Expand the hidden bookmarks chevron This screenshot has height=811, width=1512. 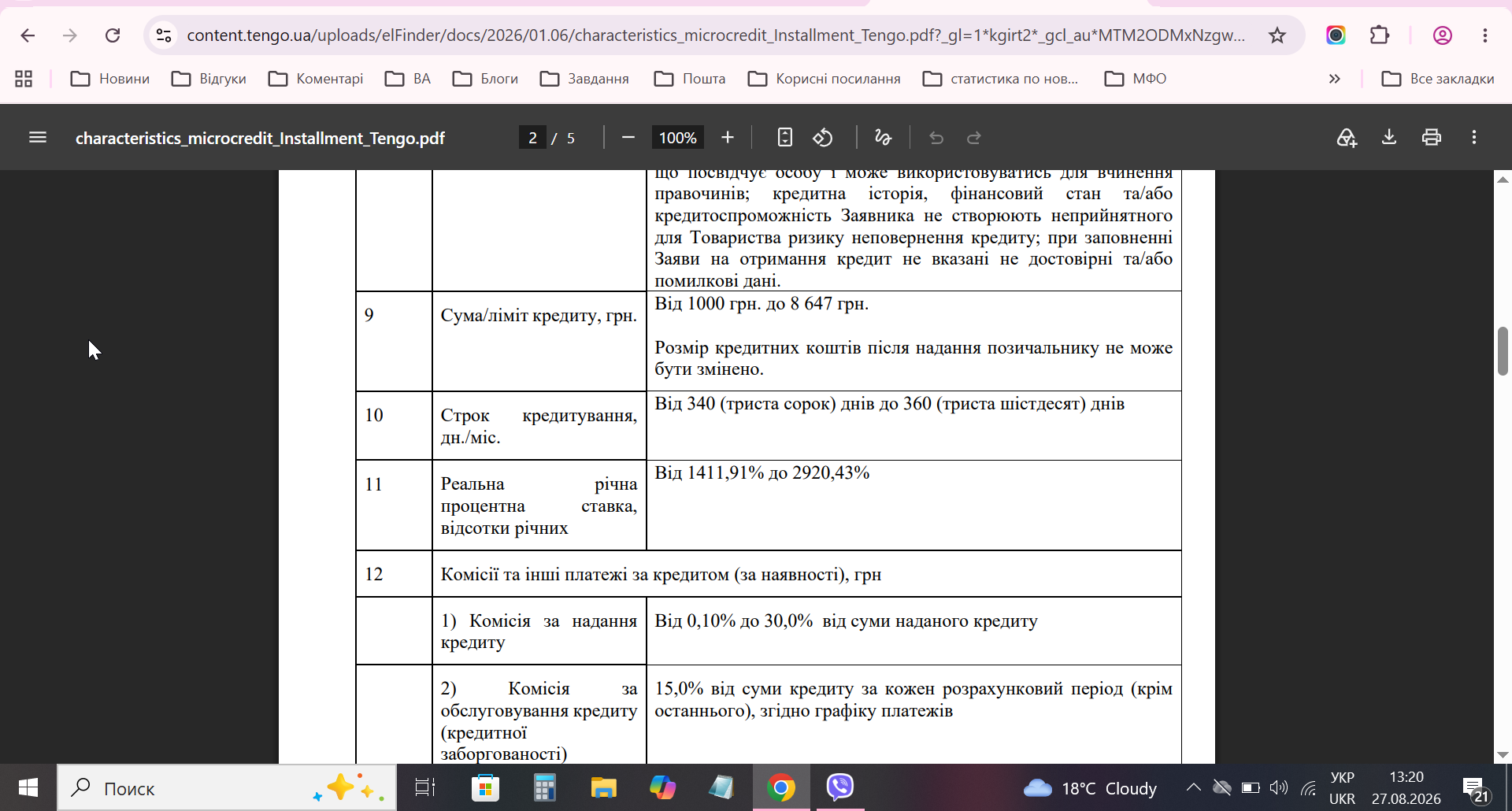tap(1334, 79)
